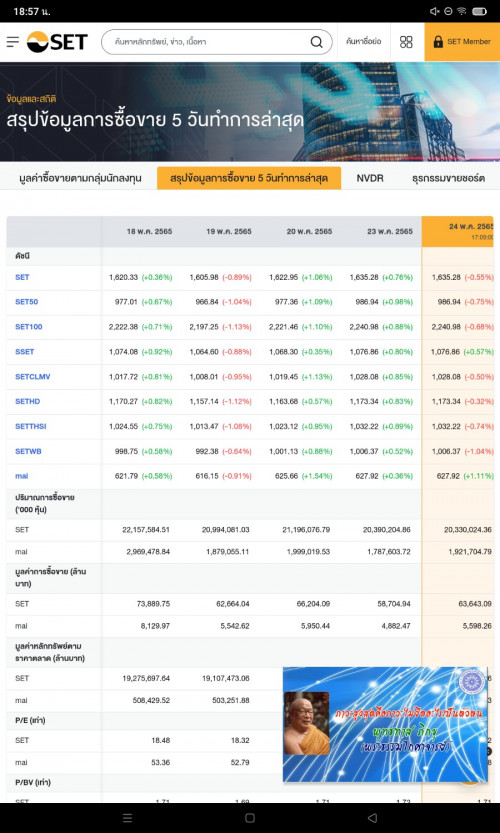Open the SETCLMV index link
This screenshot has width=500, height=833.
(x=32, y=377)
